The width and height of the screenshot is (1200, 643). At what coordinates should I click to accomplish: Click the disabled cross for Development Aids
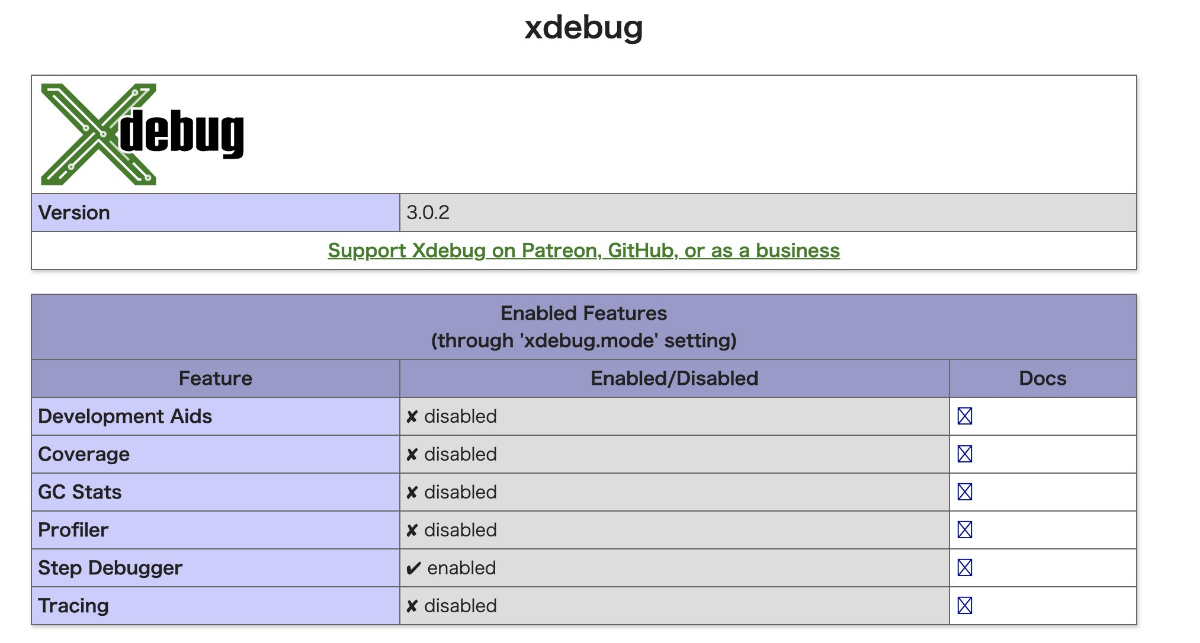coord(412,417)
